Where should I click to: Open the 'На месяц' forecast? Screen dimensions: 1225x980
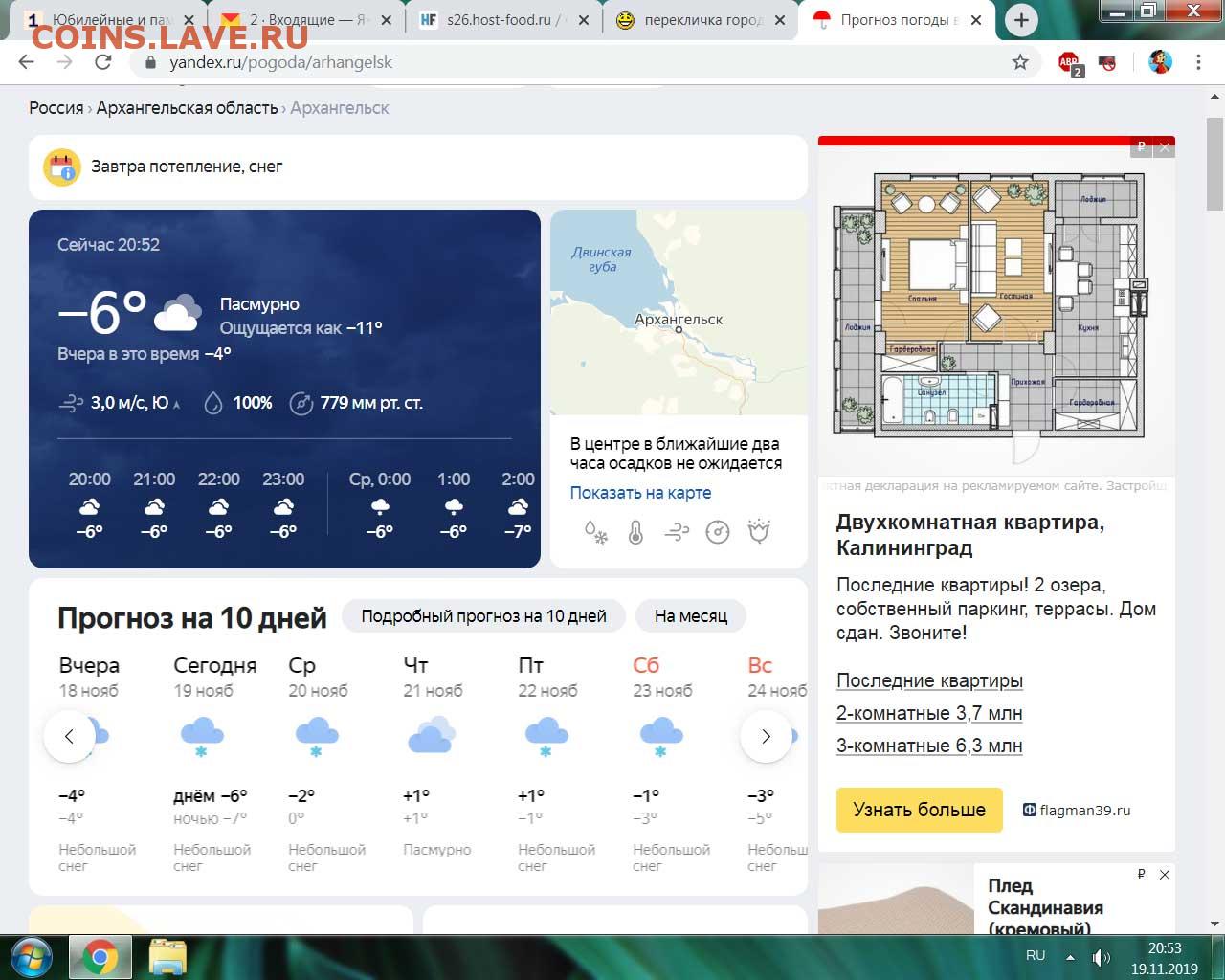pyautogui.click(x=690, y=616)
